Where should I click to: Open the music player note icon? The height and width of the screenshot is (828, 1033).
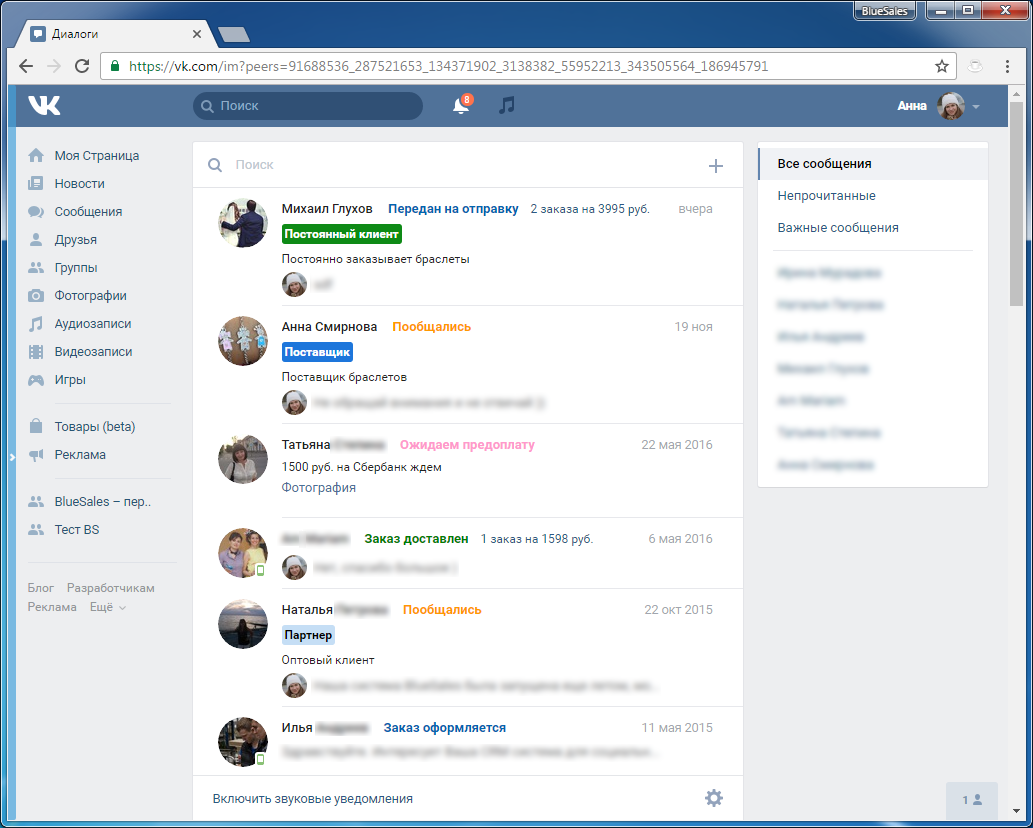507,106
